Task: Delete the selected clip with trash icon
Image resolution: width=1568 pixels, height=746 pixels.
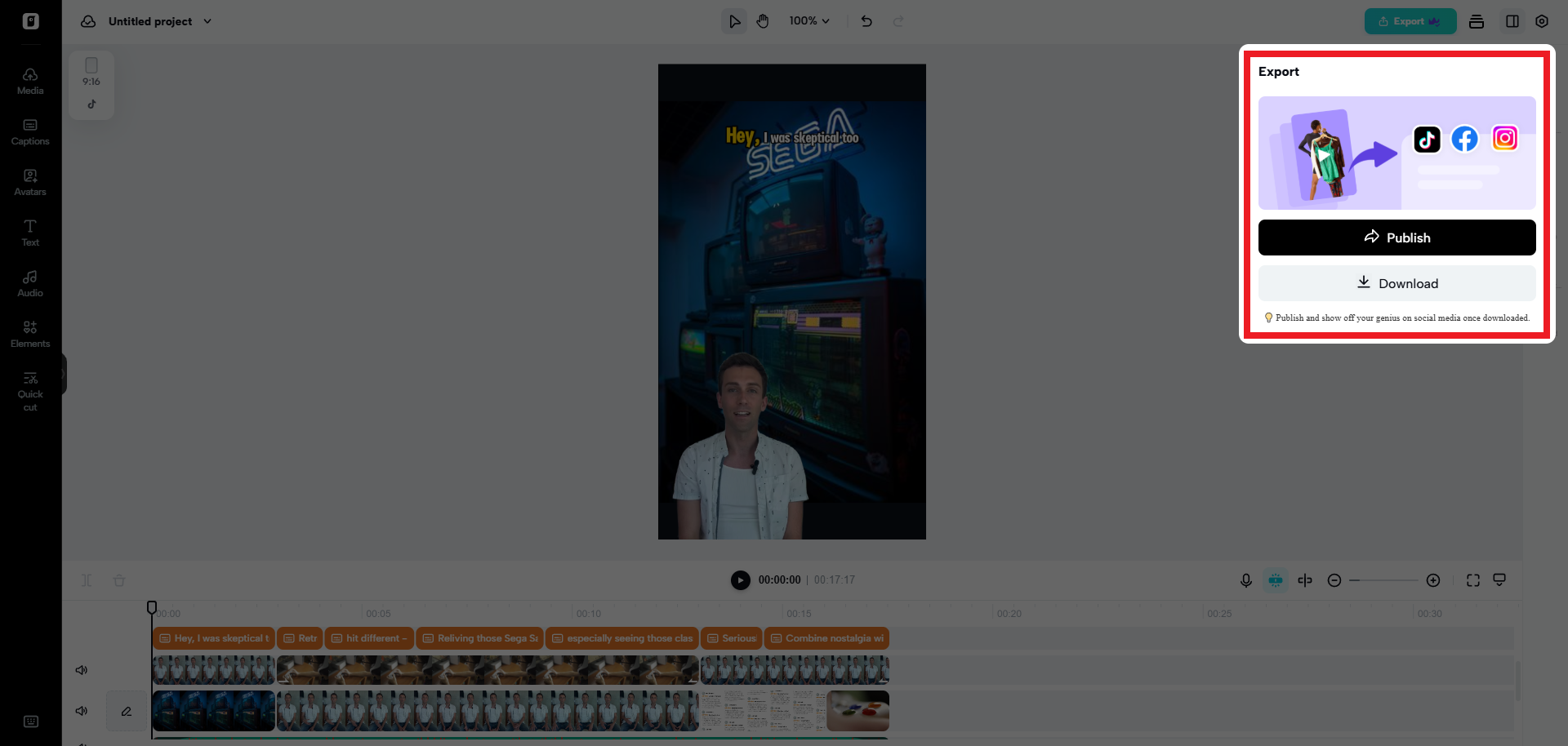Action: tap(119, 580)
